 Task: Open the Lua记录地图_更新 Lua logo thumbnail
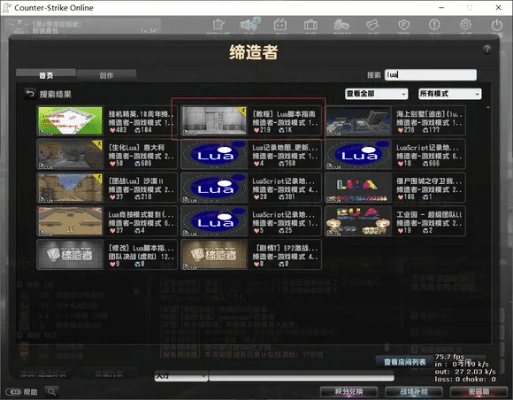point(214,154)
